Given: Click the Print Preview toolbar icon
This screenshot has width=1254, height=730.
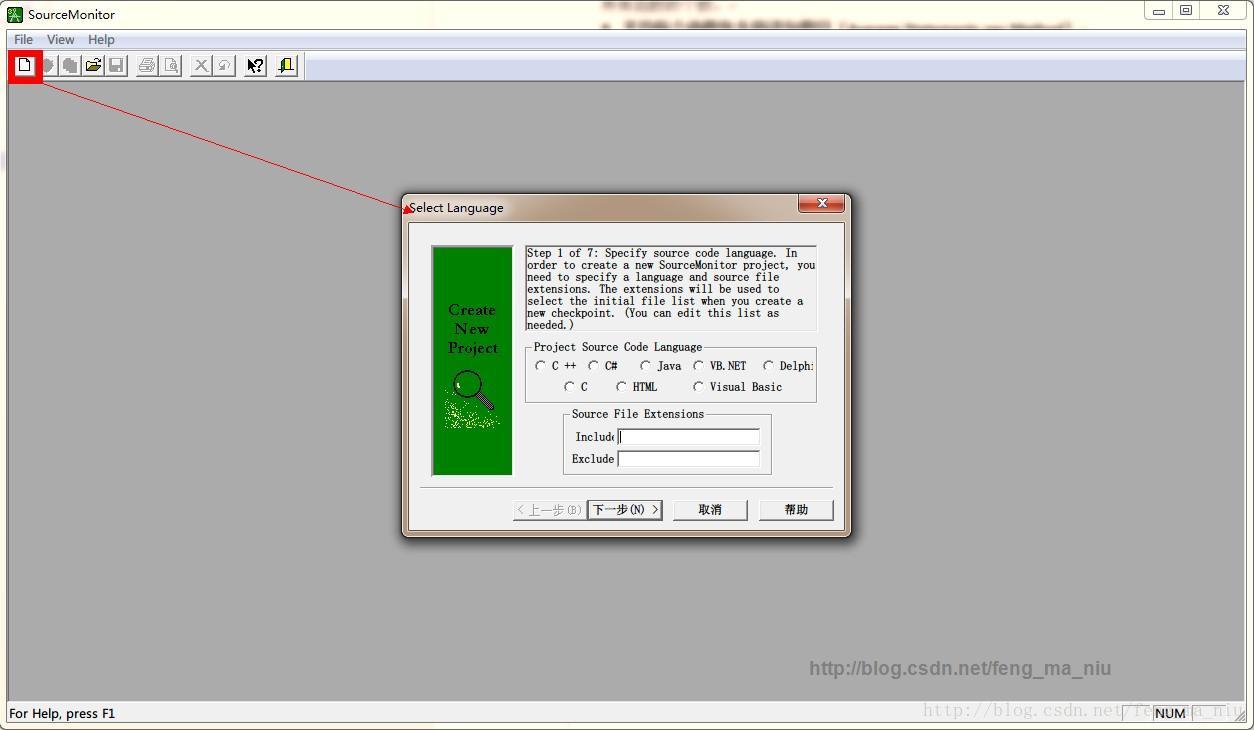Looking at the screenshot, I should [171, 66].
